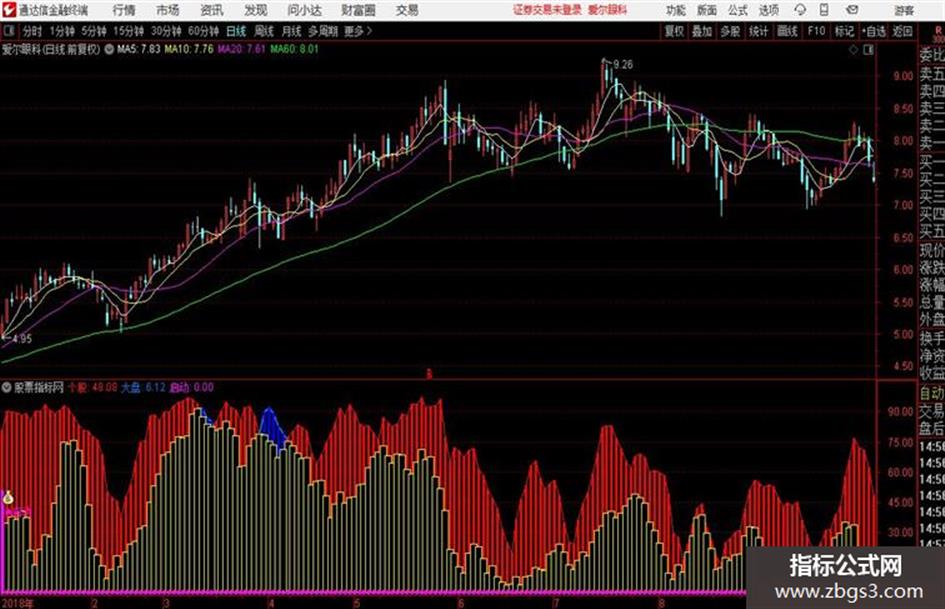
Task: Open the customer service headset icon
Action: (x=800, y=10)
